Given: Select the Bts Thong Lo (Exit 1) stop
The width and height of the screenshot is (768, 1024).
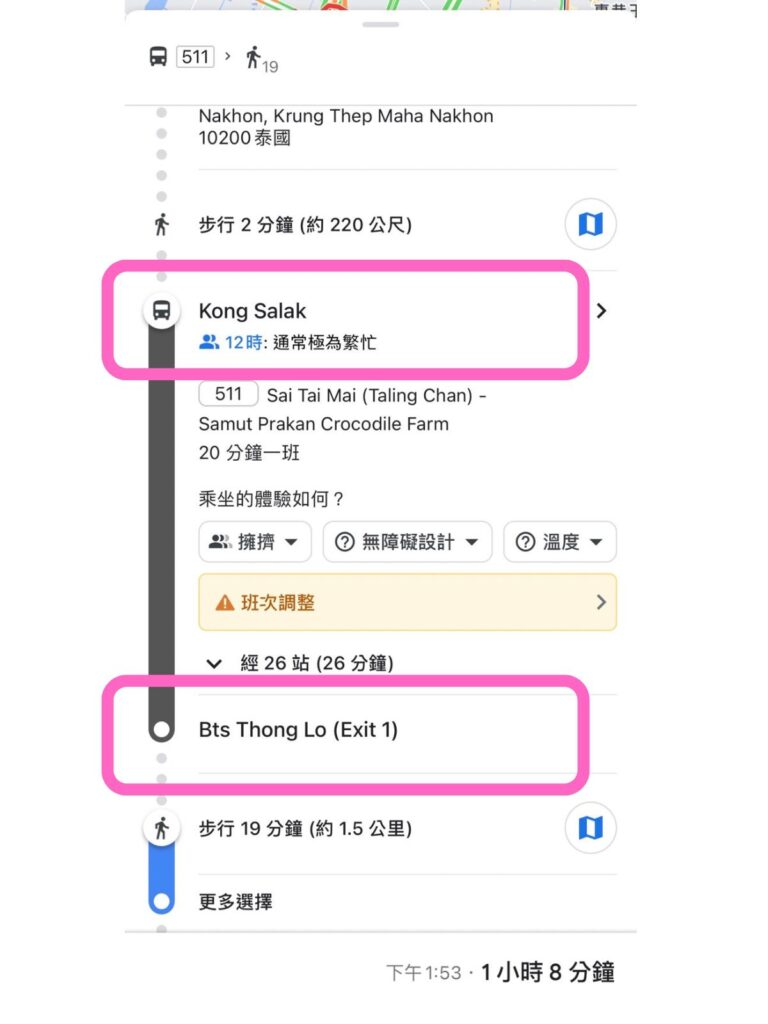Looking at the screenshot, I should point(298,729).
